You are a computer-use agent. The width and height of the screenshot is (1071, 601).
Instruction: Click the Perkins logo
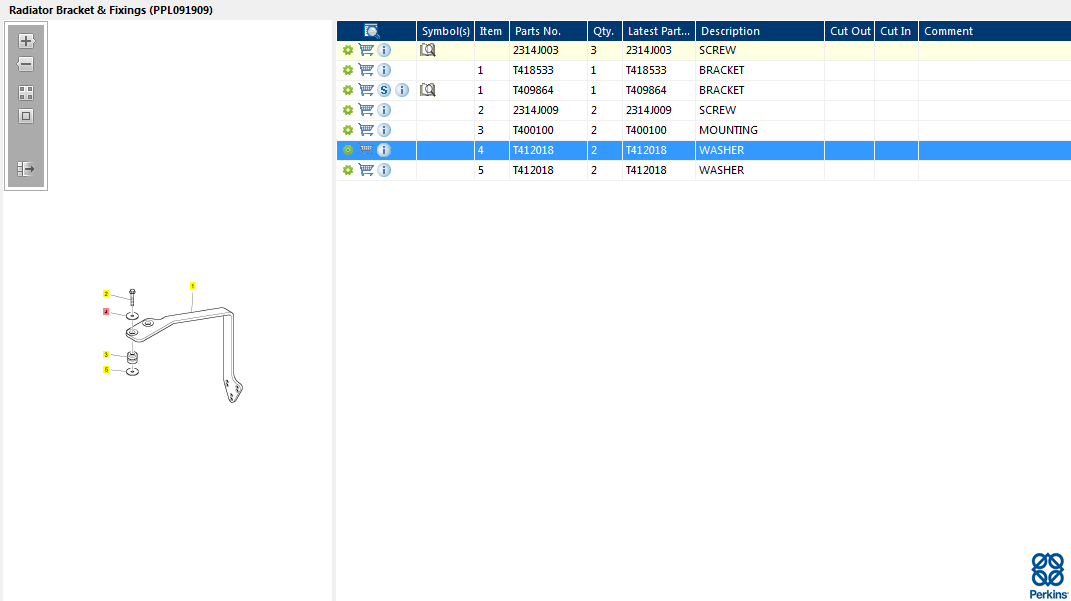1048,576
